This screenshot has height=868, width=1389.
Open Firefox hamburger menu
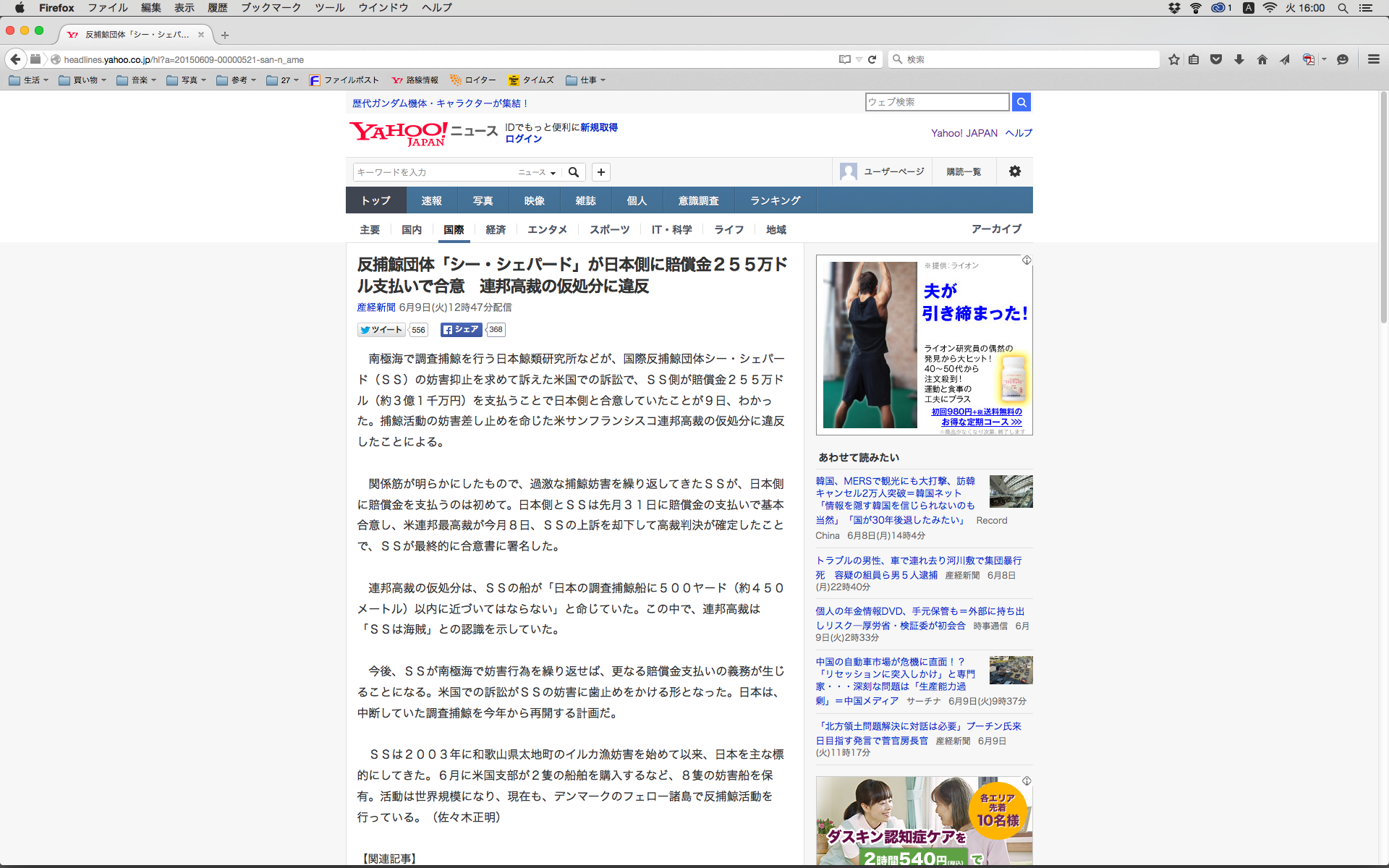pyautogui.click(x=1373, y=59)
